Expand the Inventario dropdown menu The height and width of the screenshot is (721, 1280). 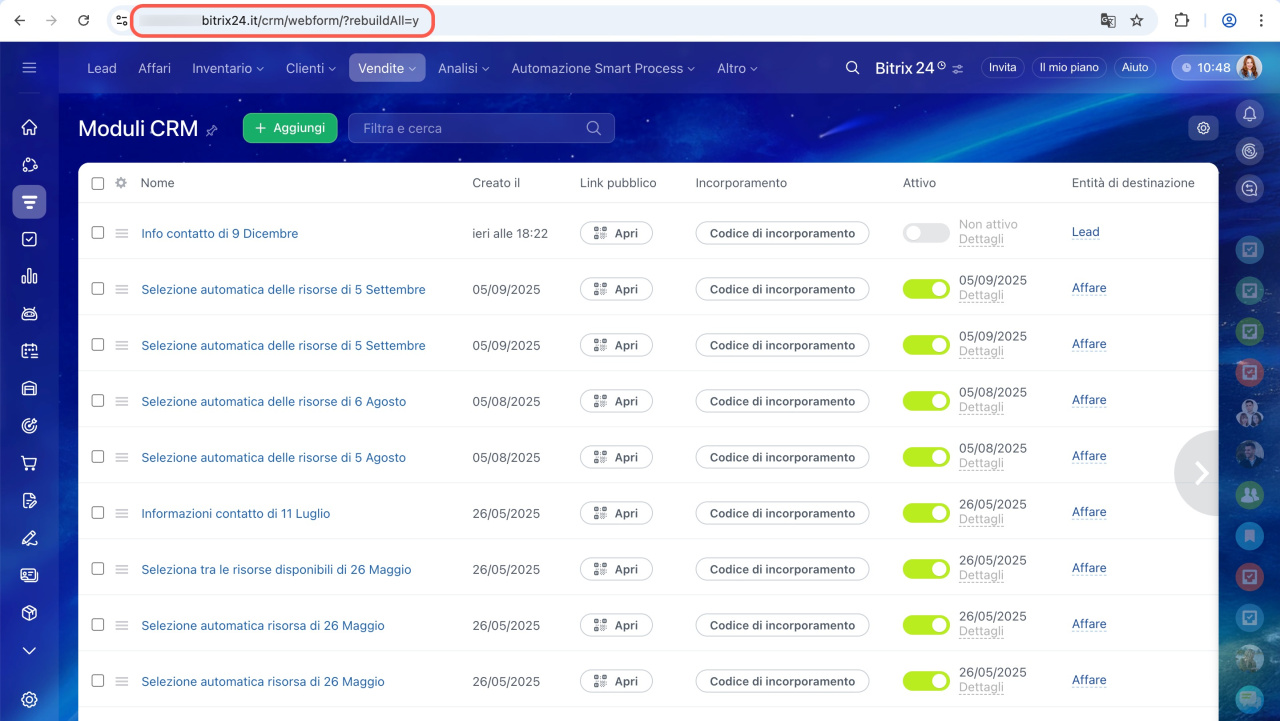click(x=228, y=68)
